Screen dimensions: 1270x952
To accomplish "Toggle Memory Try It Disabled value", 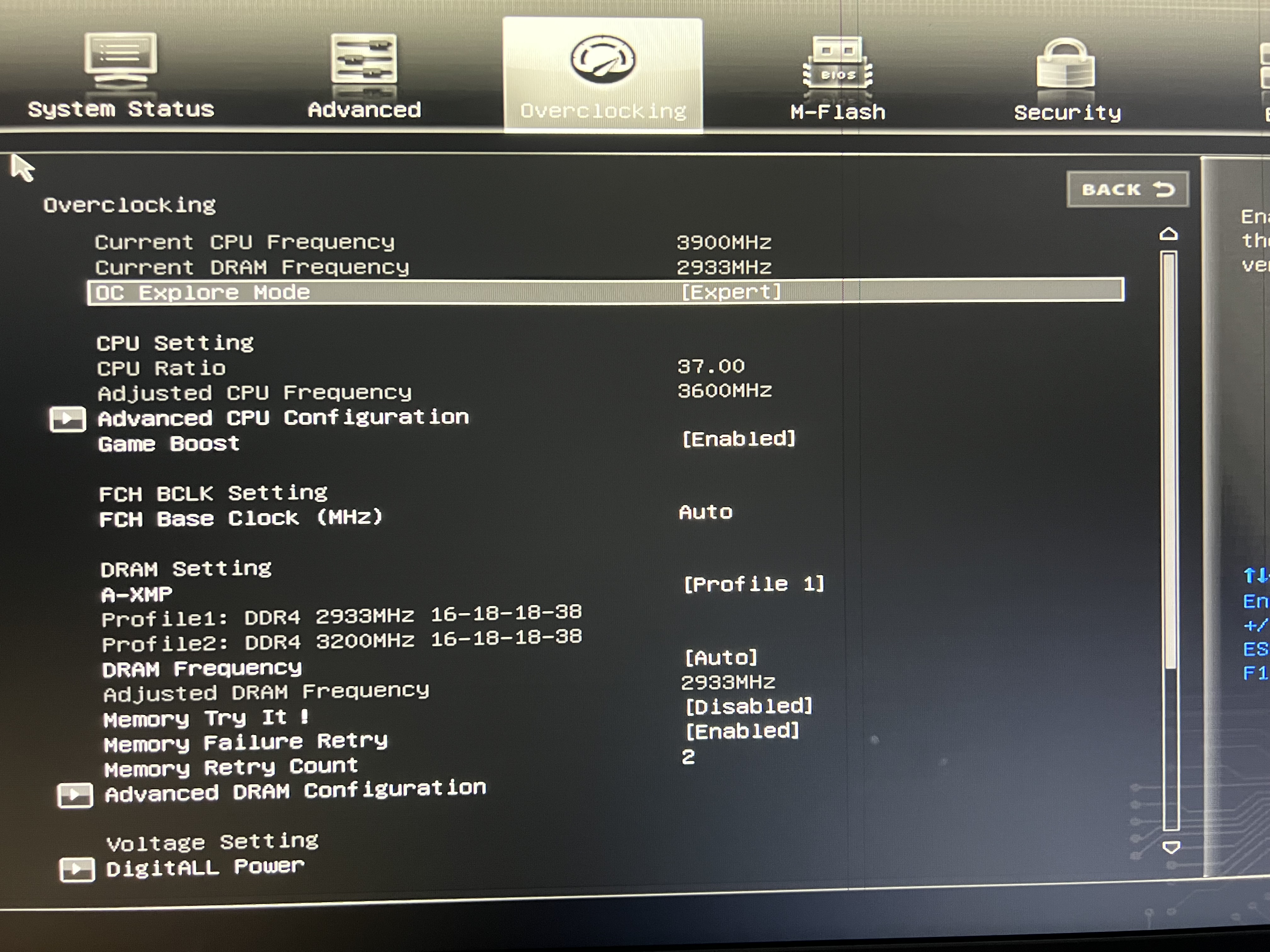I will (x=749, y=706).
